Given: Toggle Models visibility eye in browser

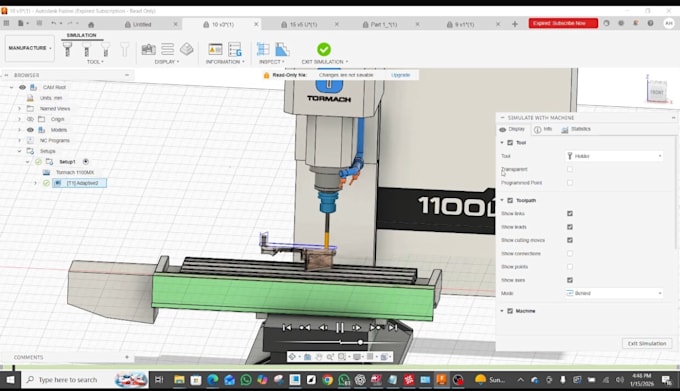Looking at the screenshot, I should [x=30, y=130].
